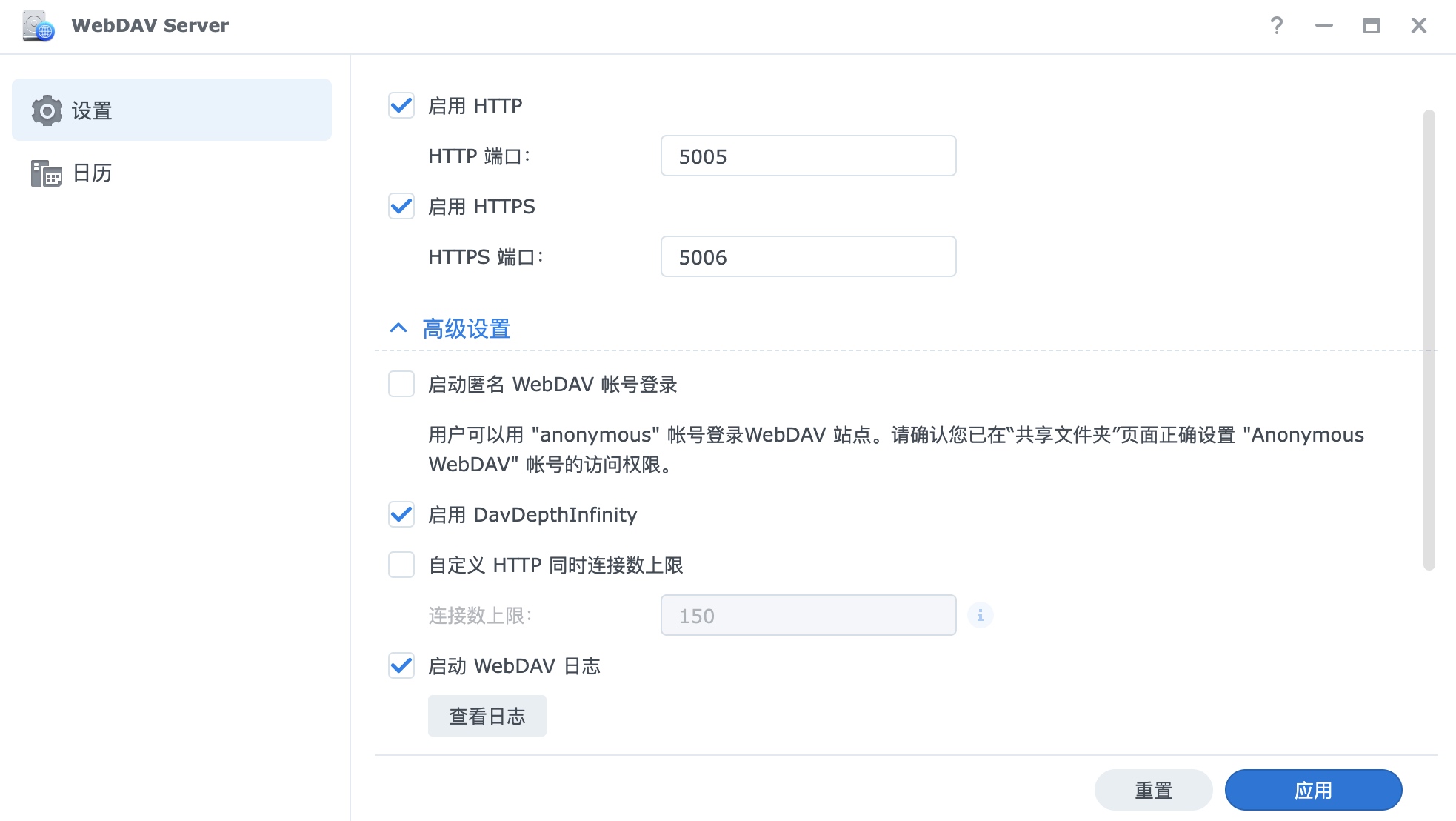This screenshot has height=821, width=1456.
Task: Select the 设置 sidebar item
Action: 172,110
